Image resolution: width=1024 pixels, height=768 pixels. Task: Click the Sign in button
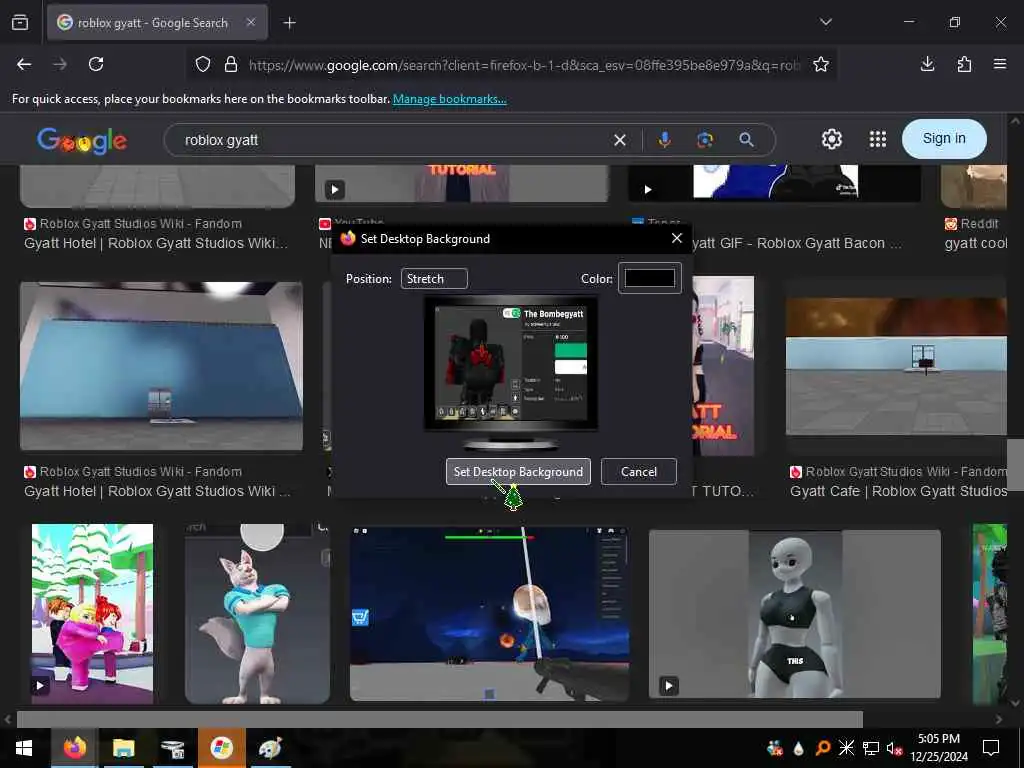[944, 138]
